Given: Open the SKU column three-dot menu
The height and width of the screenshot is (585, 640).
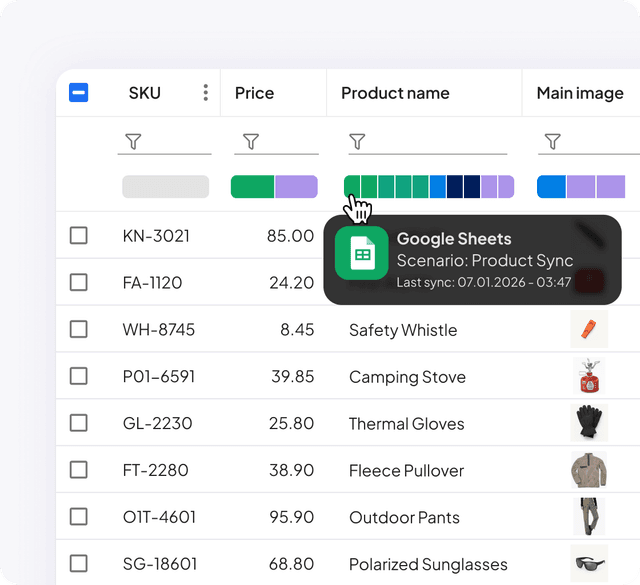Looking at the screenshot, I should pyautogui.click(x=205, y=93).
